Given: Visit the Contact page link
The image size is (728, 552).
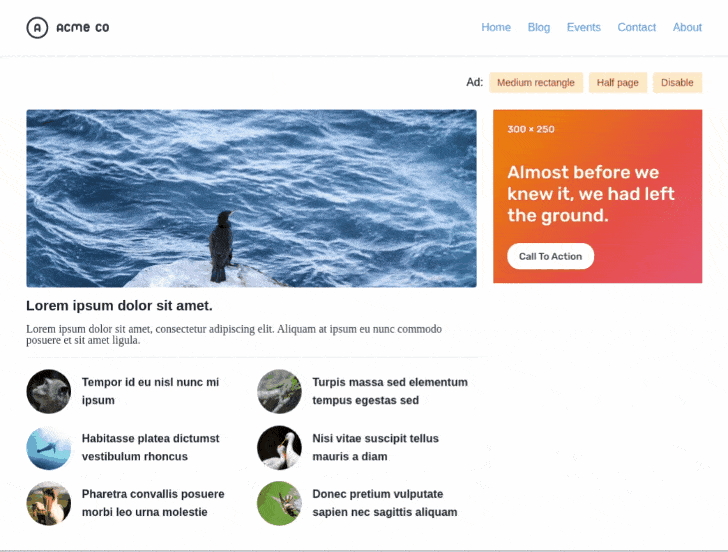Looking at the screenshot, I should pyautogui.click(x=637, y=27).
